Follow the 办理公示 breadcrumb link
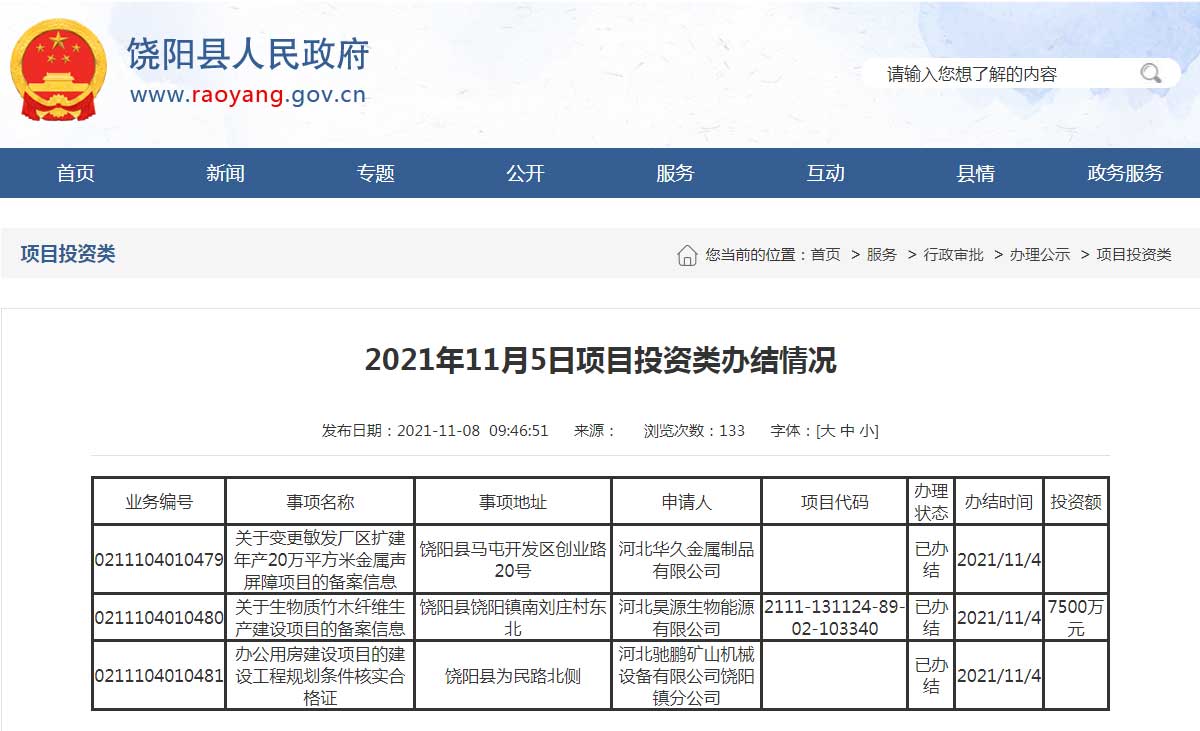This screenshot has width=1200, height=731. 1040,255
